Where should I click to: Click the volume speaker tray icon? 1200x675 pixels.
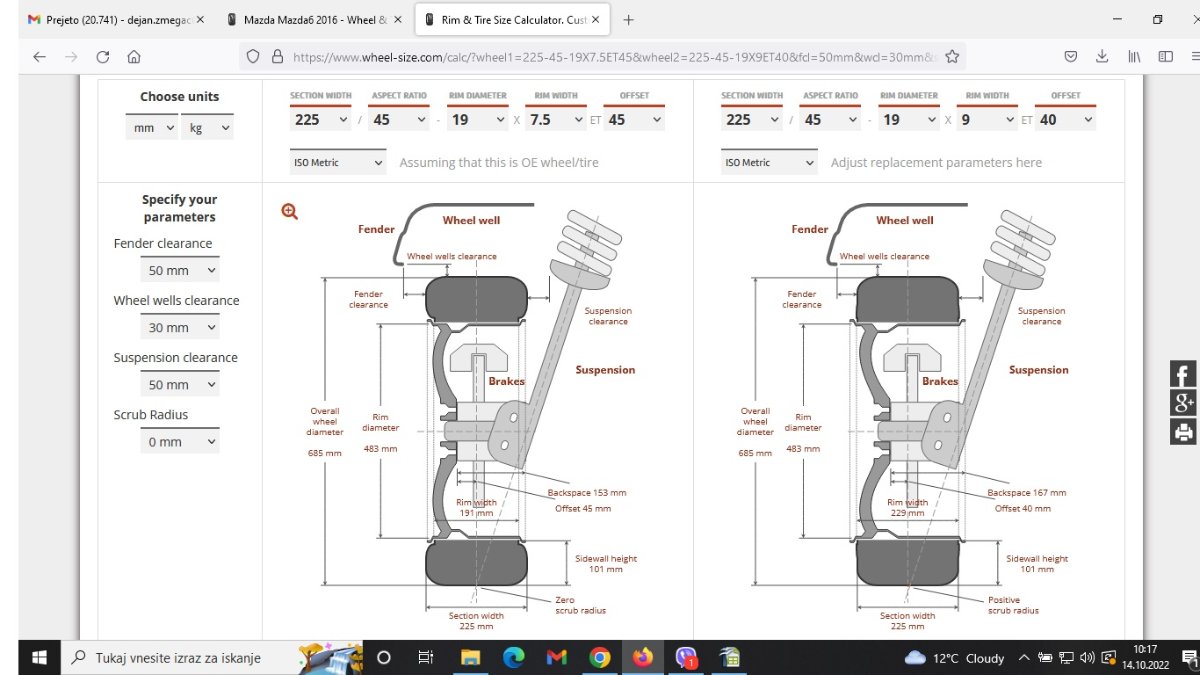click(x=1087, y=657)
